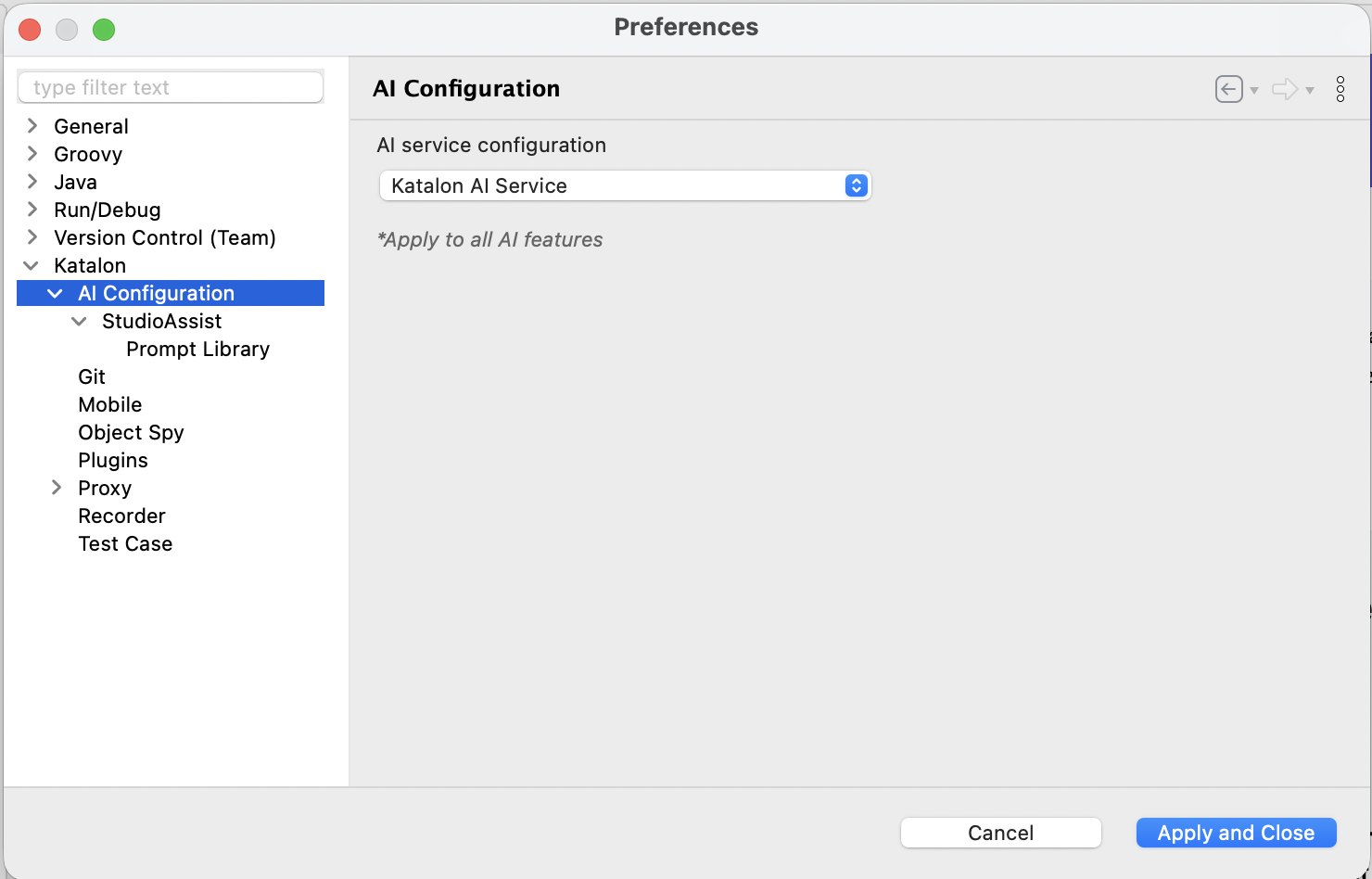Click the Cancel button
This screenshot has height=879, width=1372.
pyautogui.click(x=1000, y=833)
